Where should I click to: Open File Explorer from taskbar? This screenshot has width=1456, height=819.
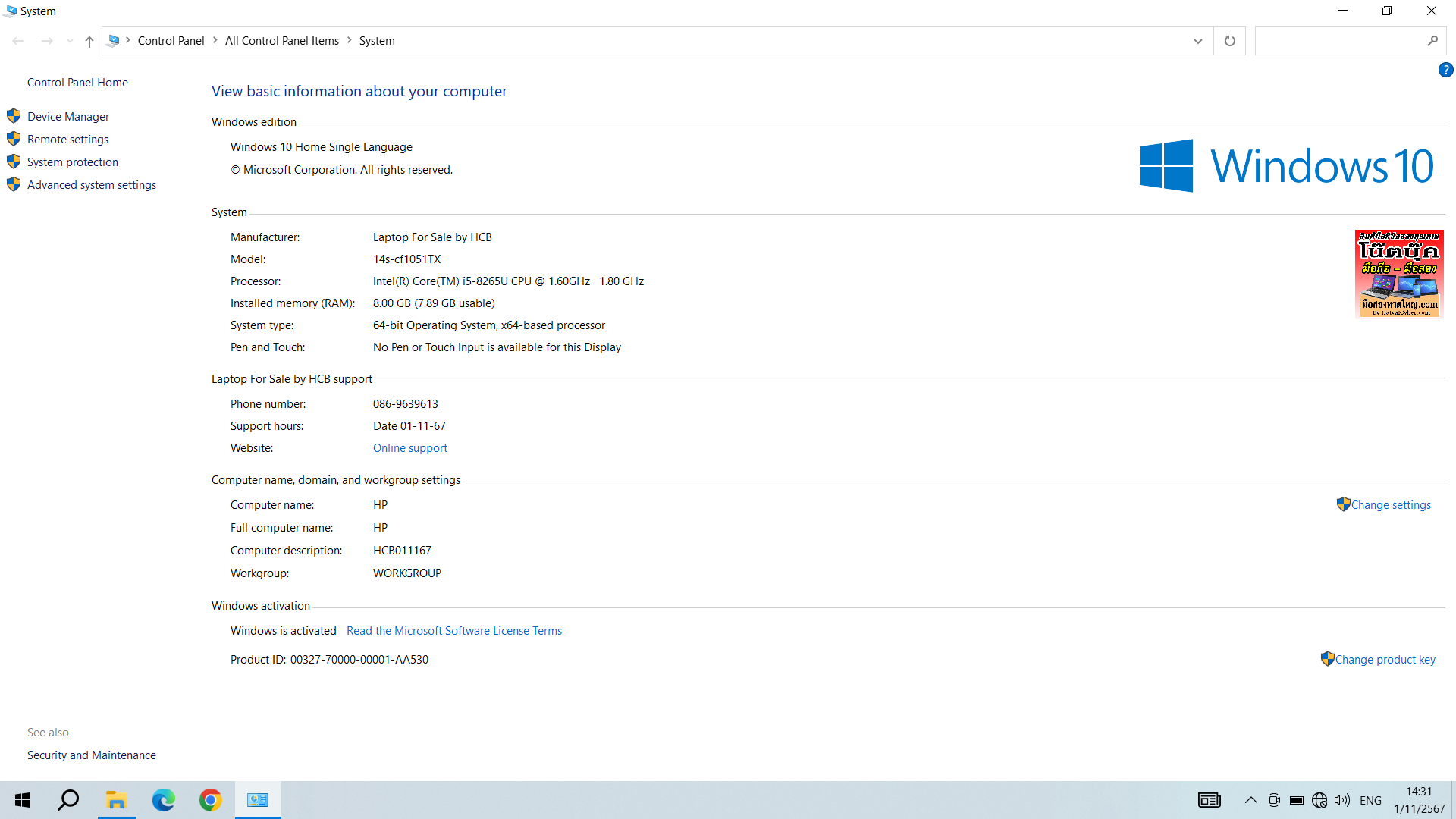pyautogui.click(x=116, y=800)
